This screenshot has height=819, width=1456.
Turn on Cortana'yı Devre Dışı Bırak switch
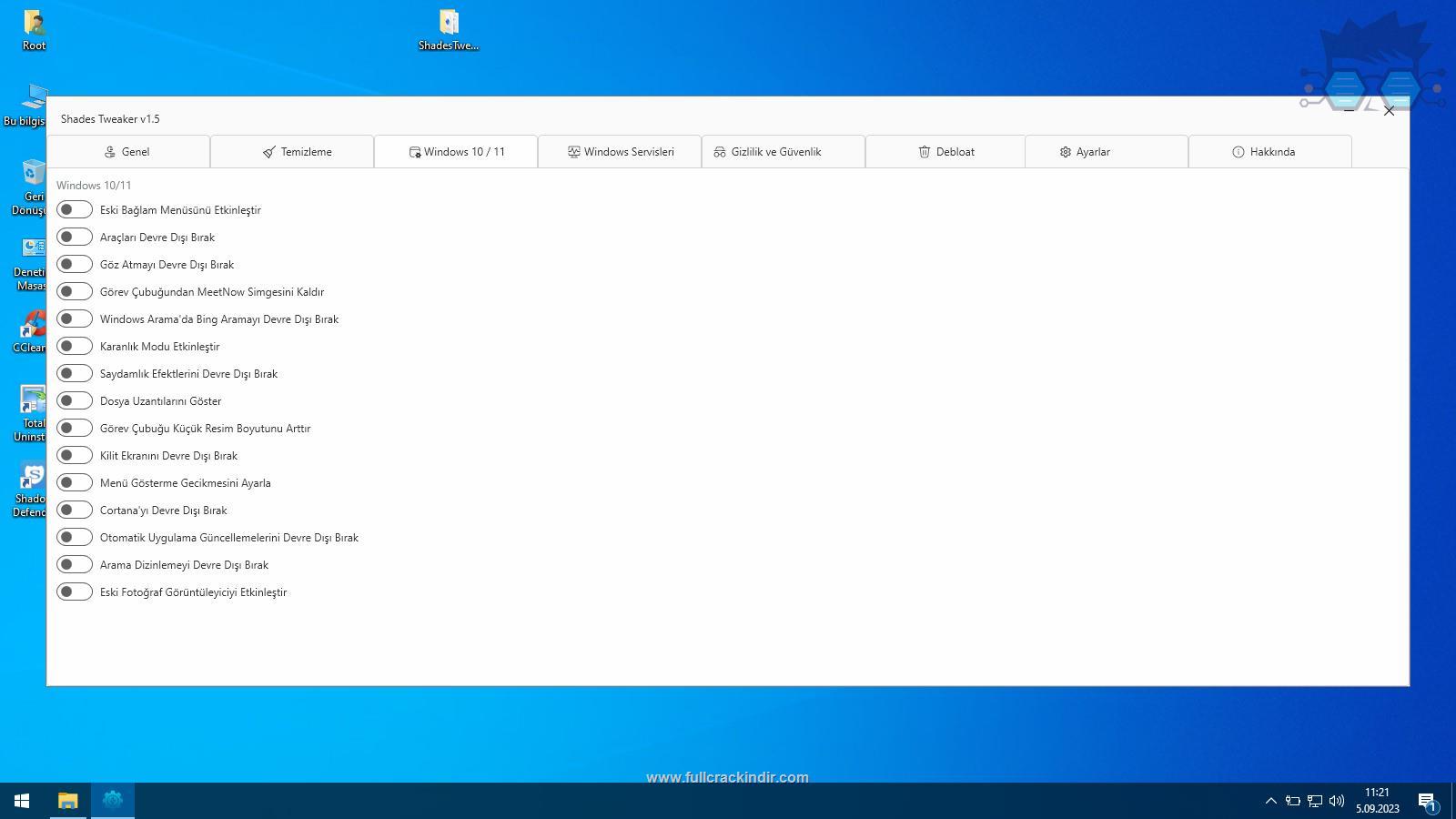(75, 511)
